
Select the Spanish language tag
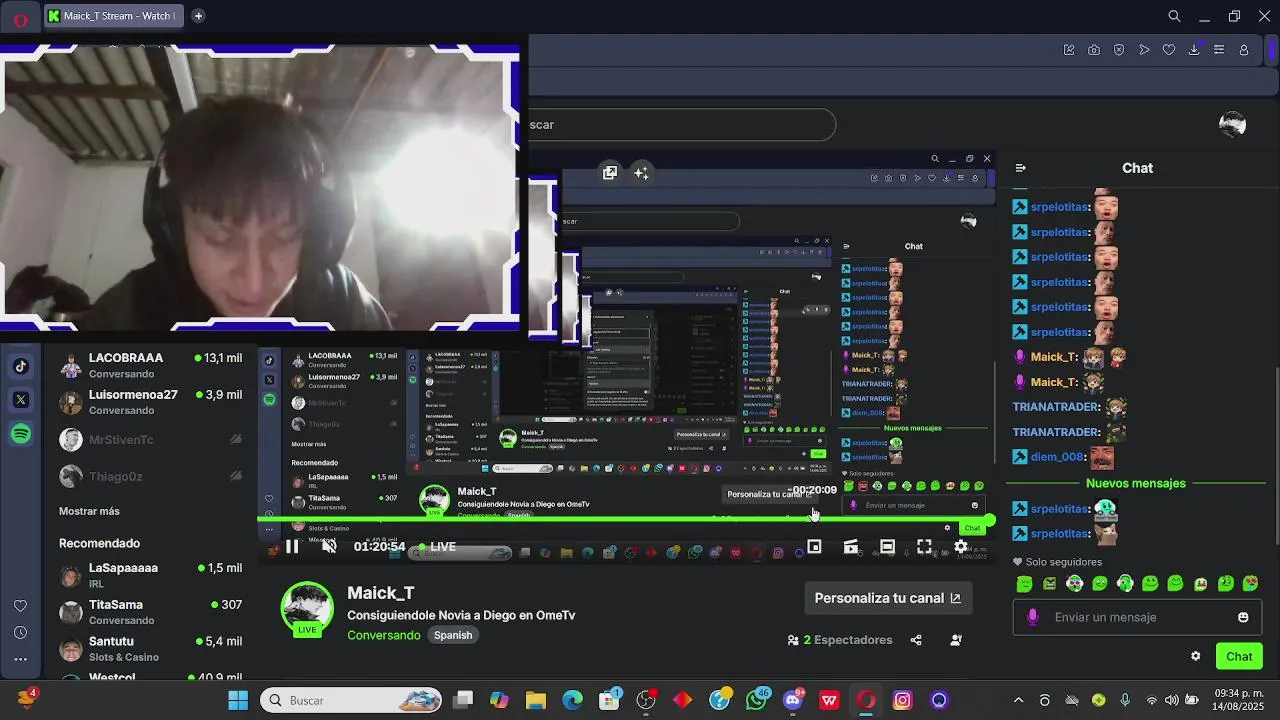tap(453, 635)
